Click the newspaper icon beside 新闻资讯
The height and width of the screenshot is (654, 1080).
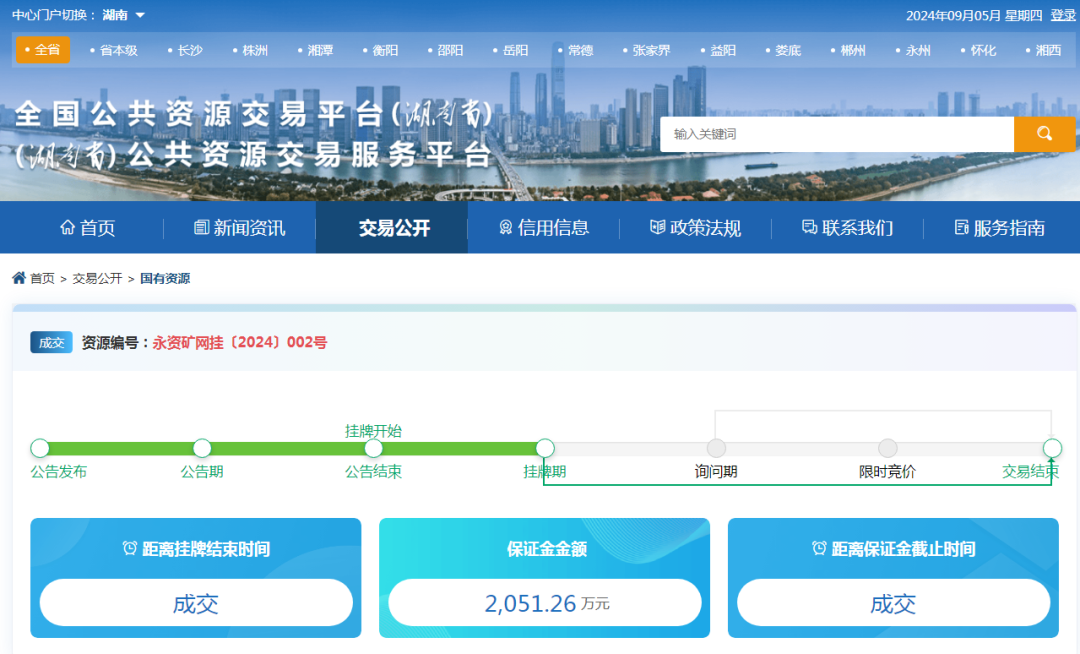tap(202, 228)
